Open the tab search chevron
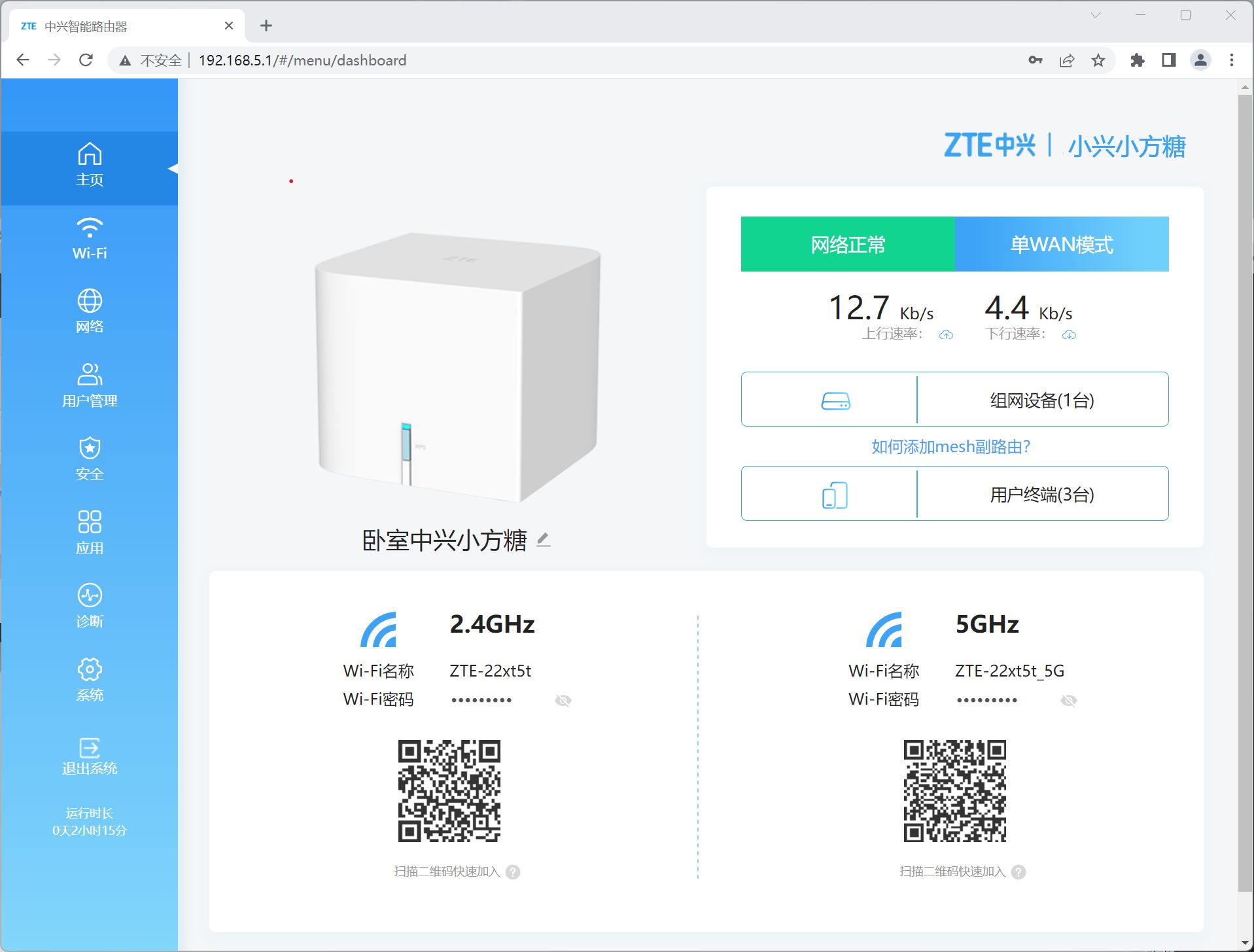 [x=1096, y=15]
